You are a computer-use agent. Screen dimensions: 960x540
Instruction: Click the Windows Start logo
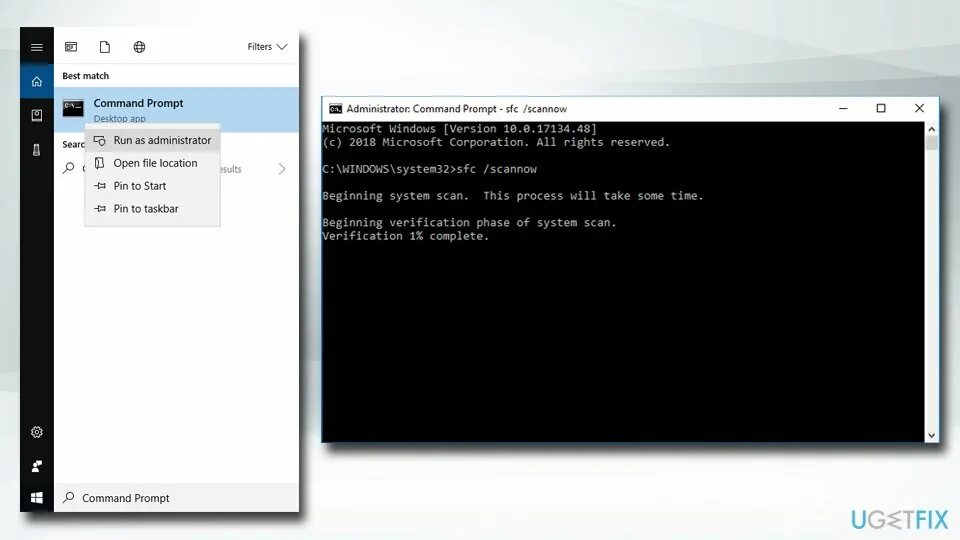[37, 498]
